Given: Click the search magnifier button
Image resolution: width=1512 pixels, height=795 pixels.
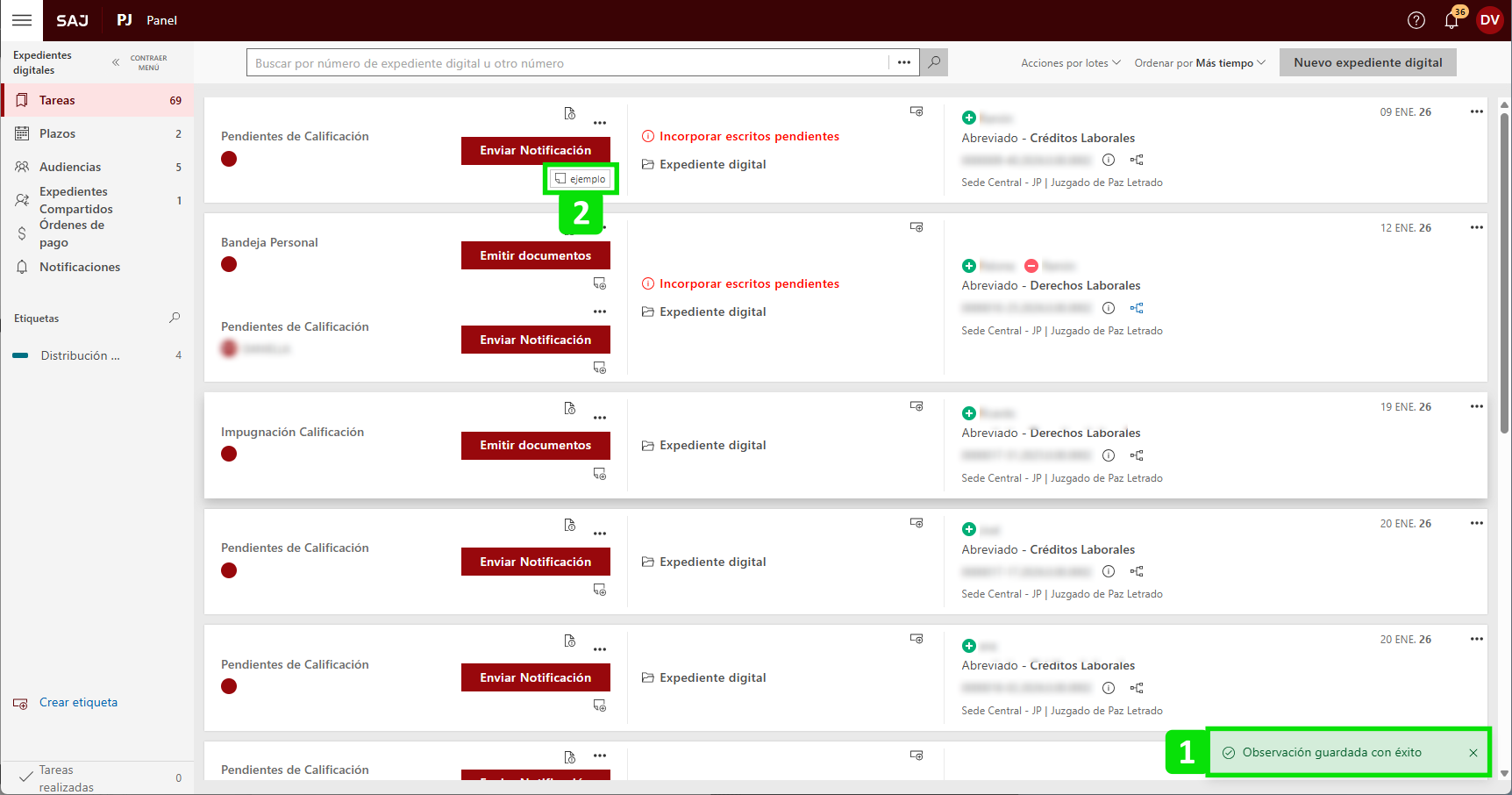Looking at the screenshot, I should (934, 62).
